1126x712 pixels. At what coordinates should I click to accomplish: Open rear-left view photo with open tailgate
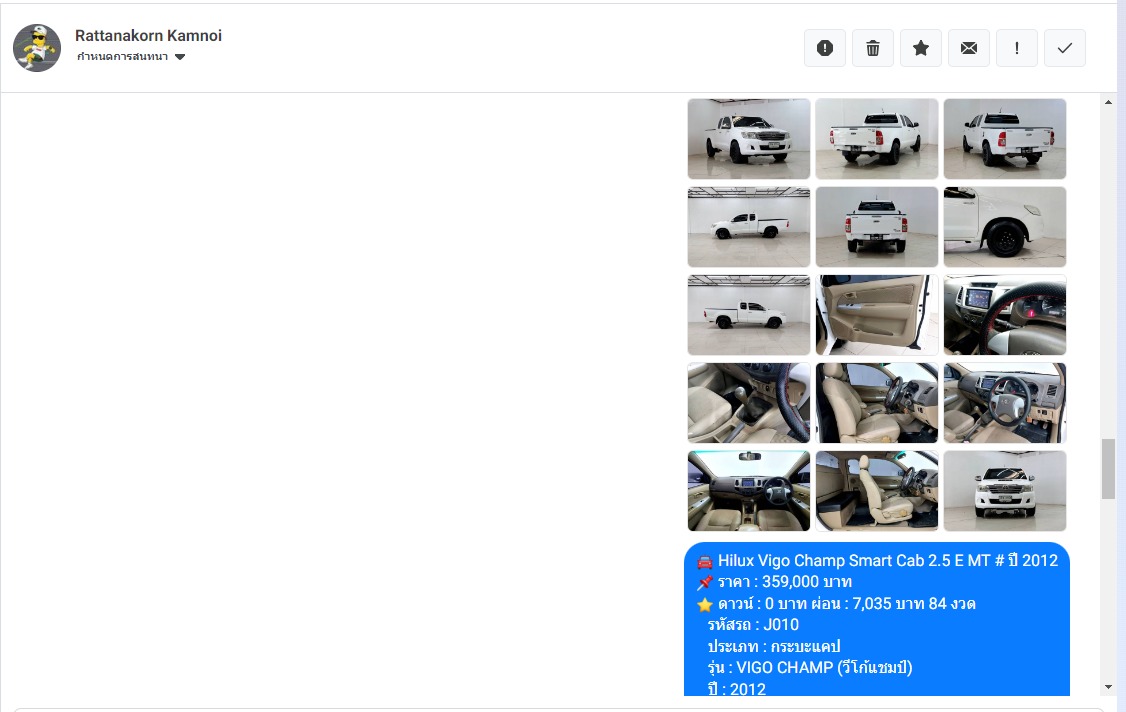[x=877, y=139]
